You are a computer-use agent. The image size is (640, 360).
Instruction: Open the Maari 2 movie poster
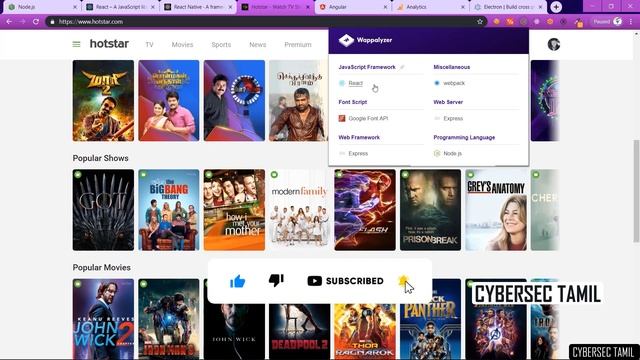103,100
